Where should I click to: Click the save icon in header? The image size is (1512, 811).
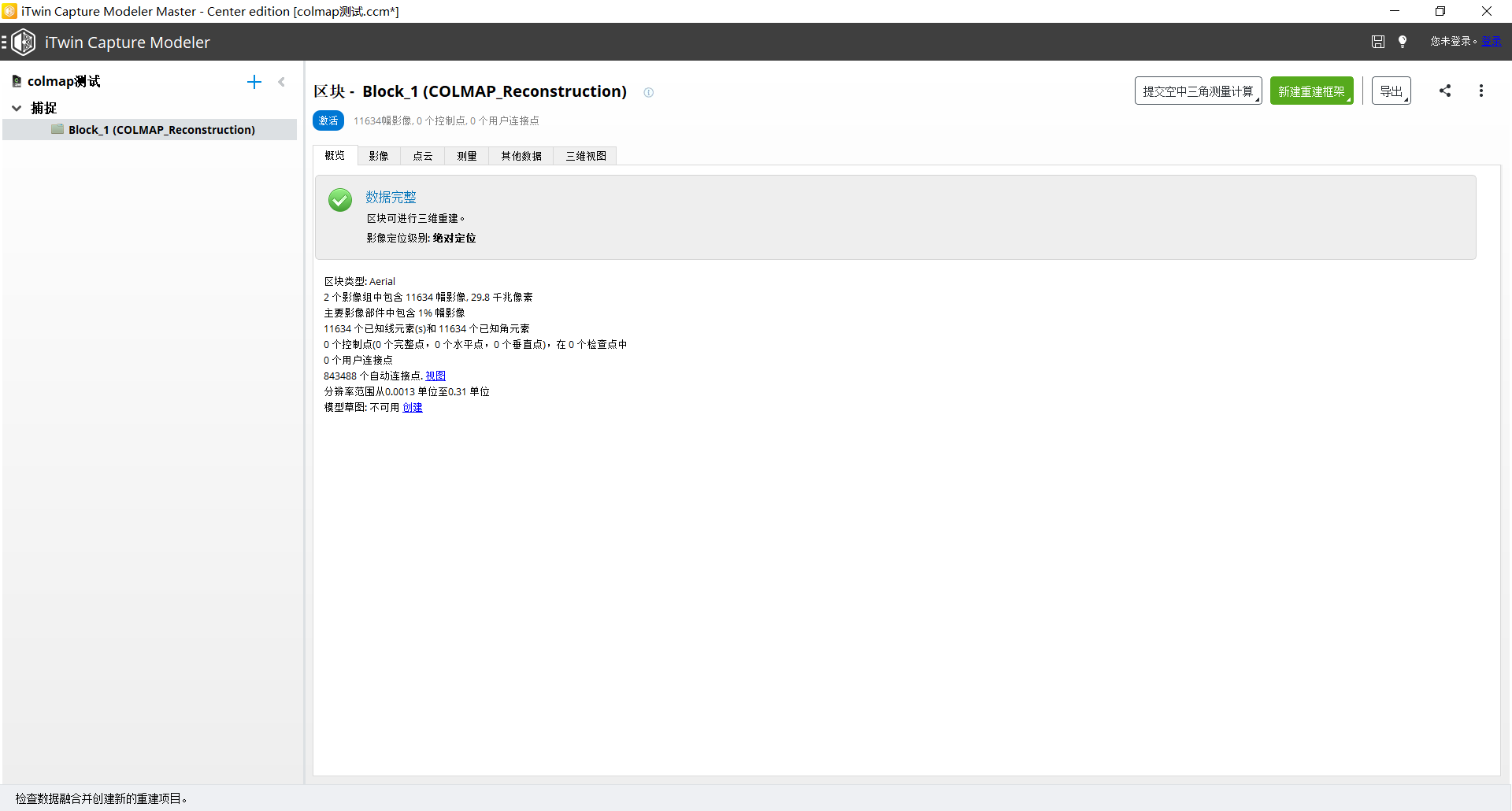pyautogui.click(x=1377, y=42)
